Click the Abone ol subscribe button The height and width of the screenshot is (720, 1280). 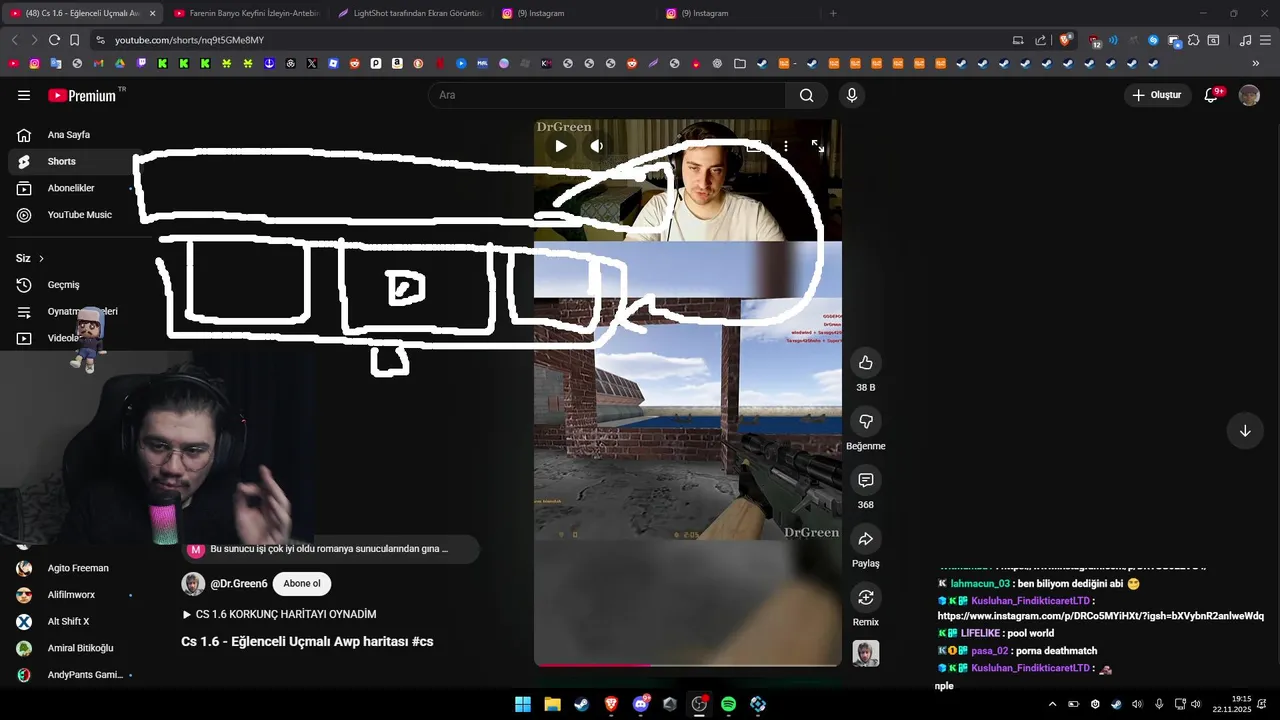[302, 584]
